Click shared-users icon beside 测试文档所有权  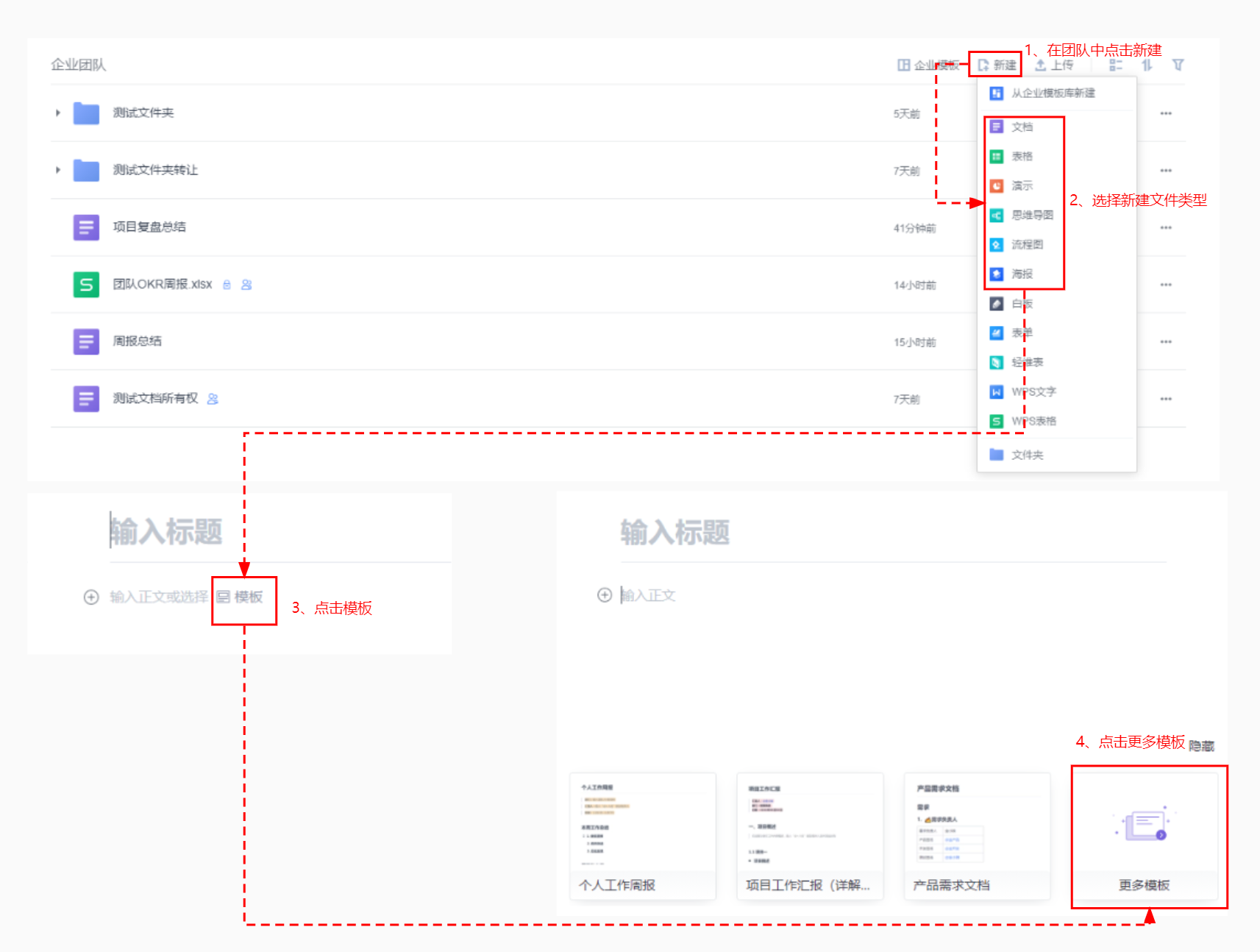coord(213,399)
